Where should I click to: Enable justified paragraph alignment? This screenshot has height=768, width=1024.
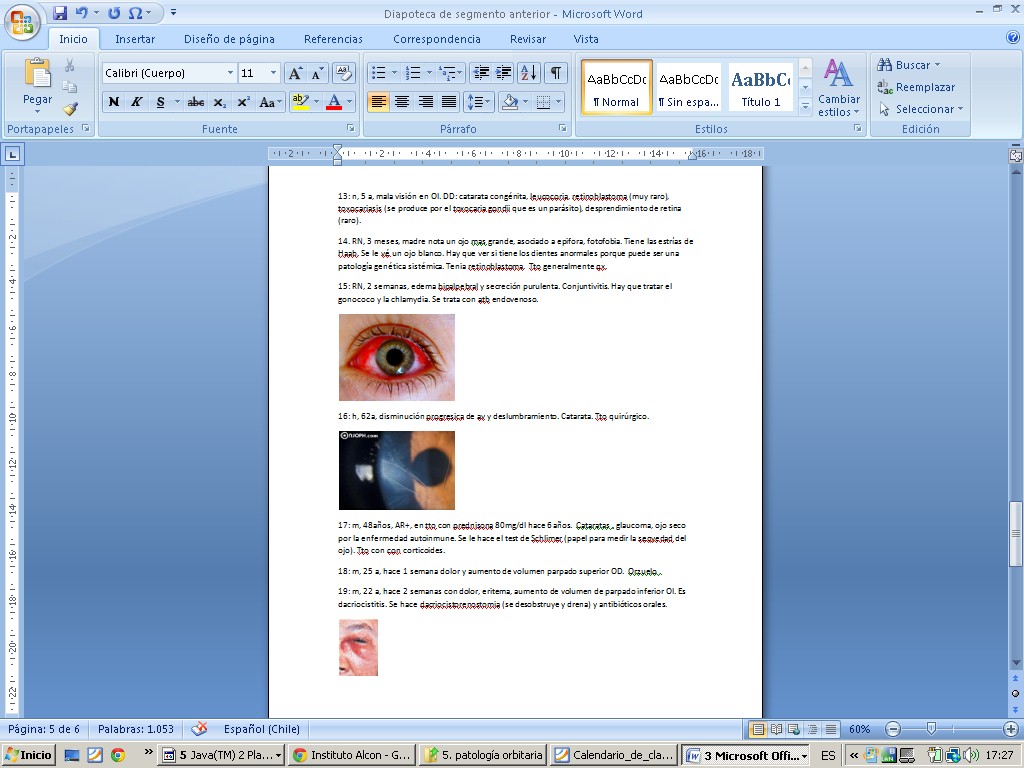point(449,102)
